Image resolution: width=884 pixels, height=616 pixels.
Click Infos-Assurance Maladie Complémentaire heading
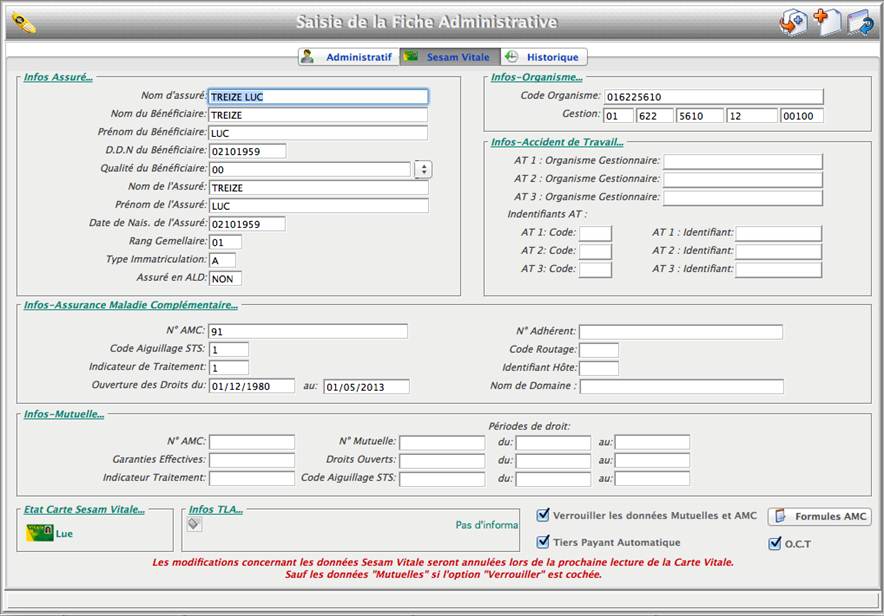tap(130, 305)
